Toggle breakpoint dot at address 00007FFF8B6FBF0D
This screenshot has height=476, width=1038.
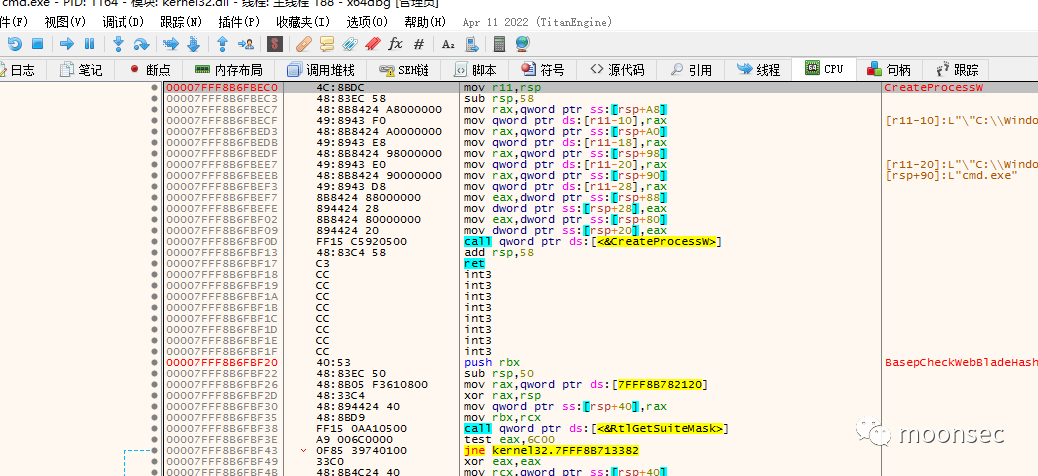coord(154,242)
